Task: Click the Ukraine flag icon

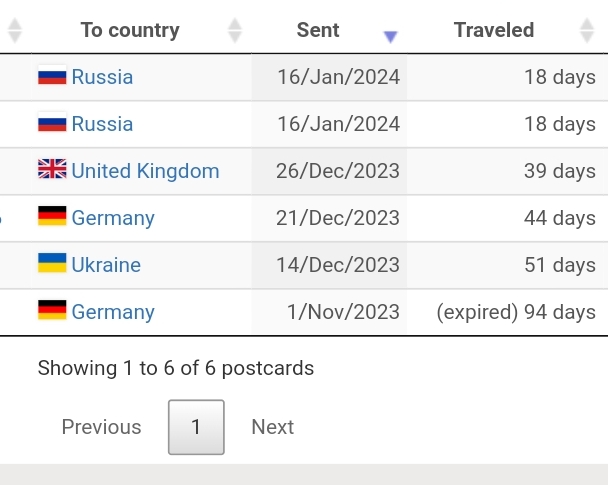Action: (x=52, y=263)
